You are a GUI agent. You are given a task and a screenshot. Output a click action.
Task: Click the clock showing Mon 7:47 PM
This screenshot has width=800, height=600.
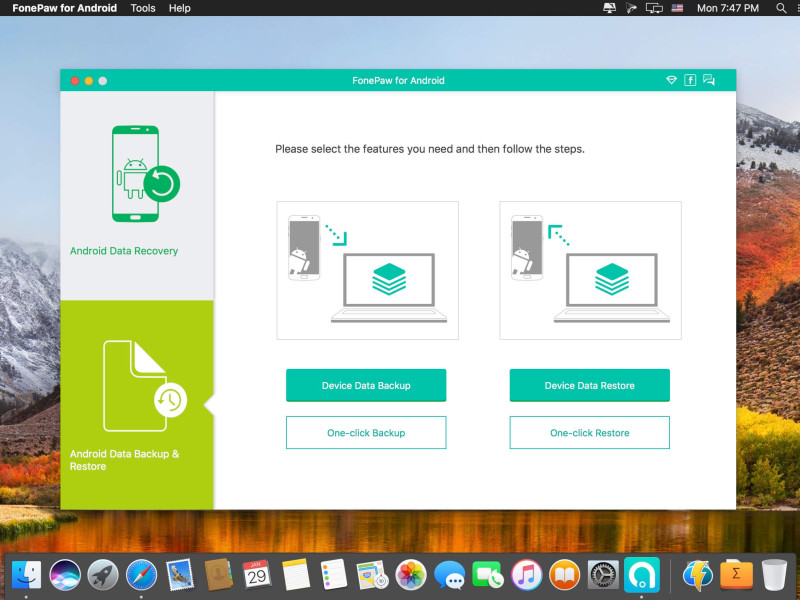pos(728,8)
